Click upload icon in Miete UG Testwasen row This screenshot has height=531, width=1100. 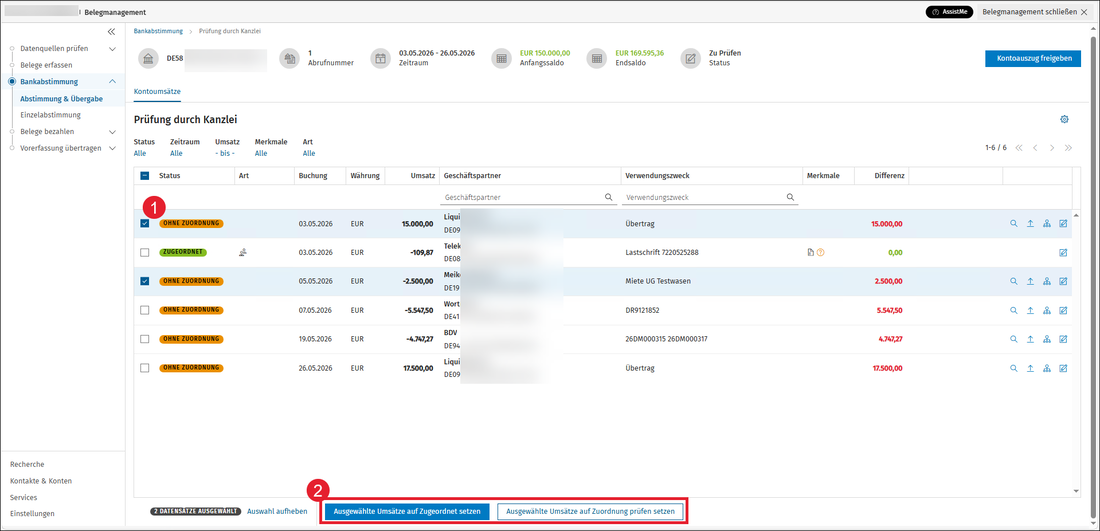[x=1030, y=281]
